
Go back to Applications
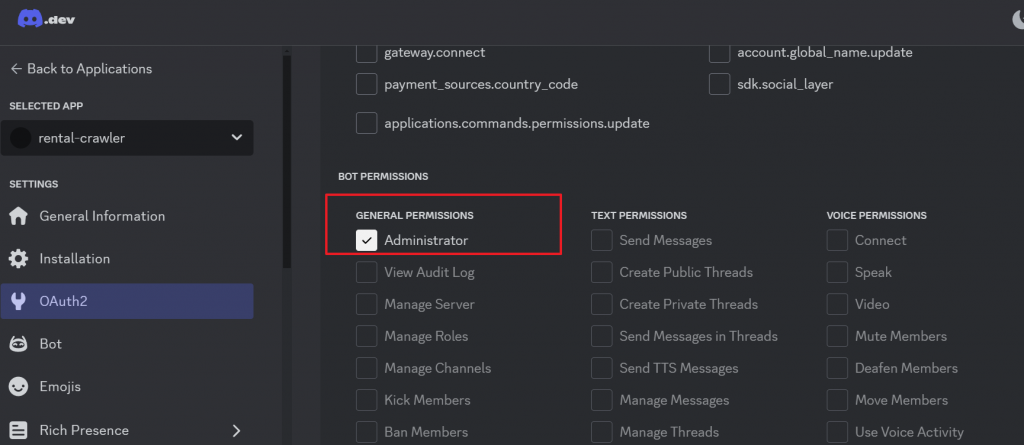pos(81,69)
